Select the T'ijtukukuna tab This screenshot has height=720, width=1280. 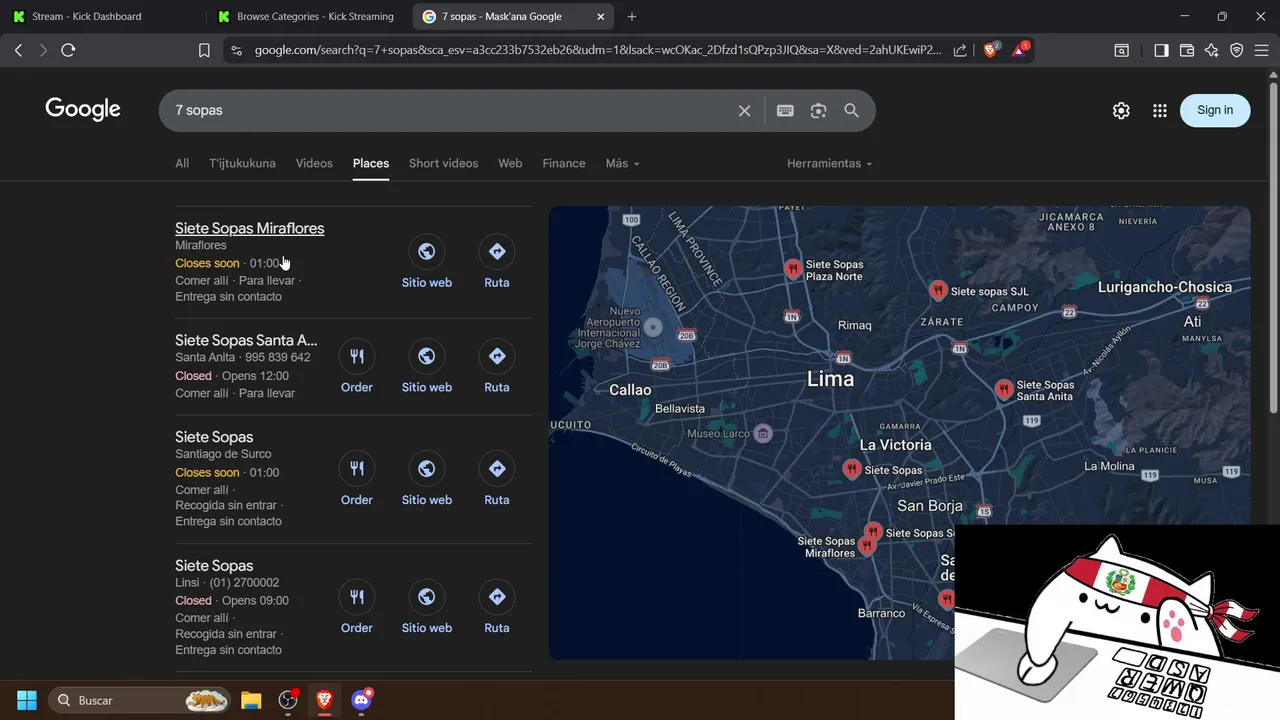[x=242, y=163]
